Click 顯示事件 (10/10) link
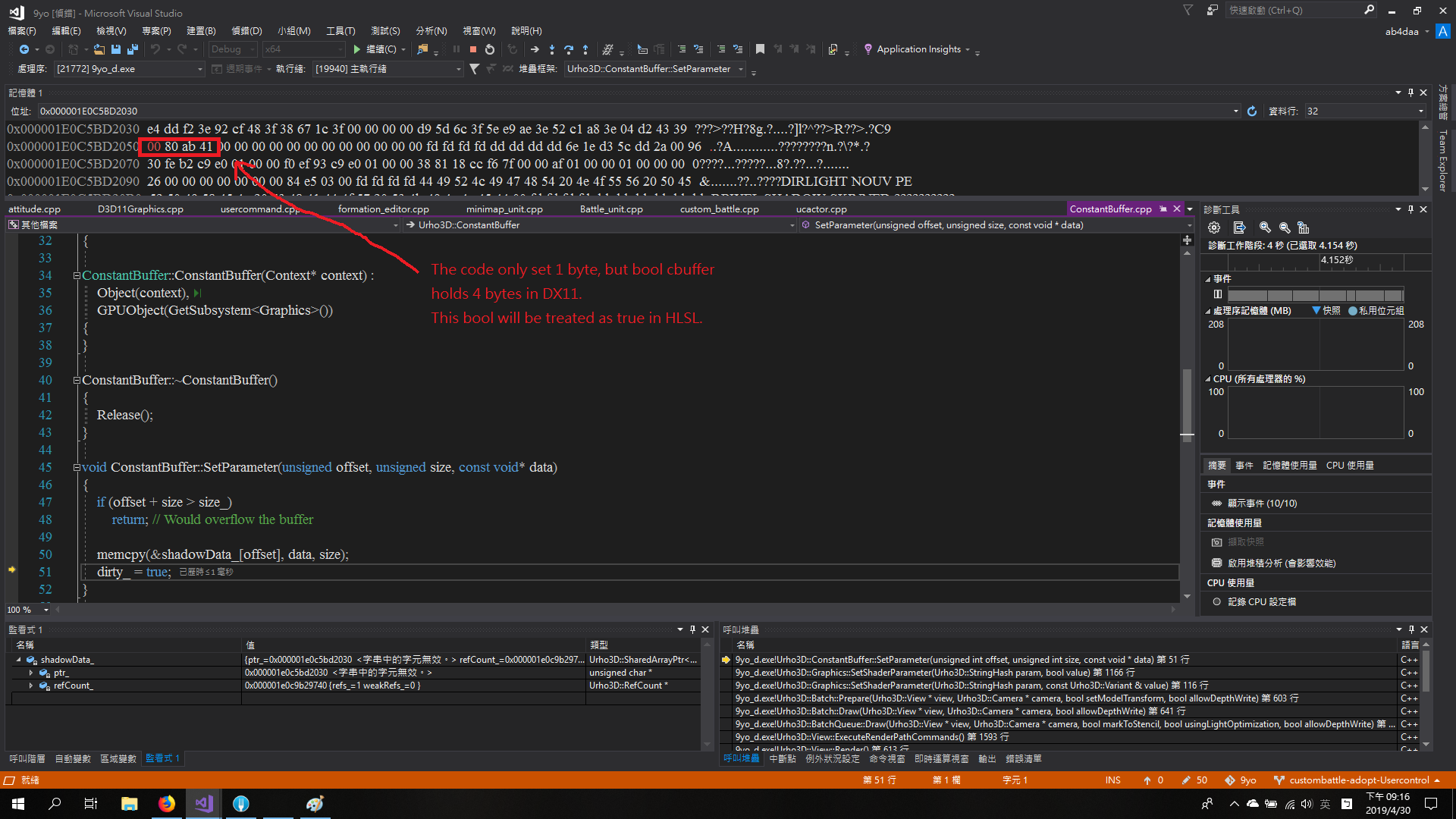 [1262, 504]
